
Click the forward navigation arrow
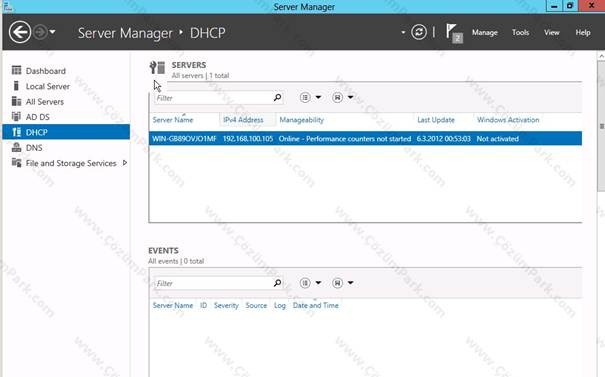[x=40, y=32]
